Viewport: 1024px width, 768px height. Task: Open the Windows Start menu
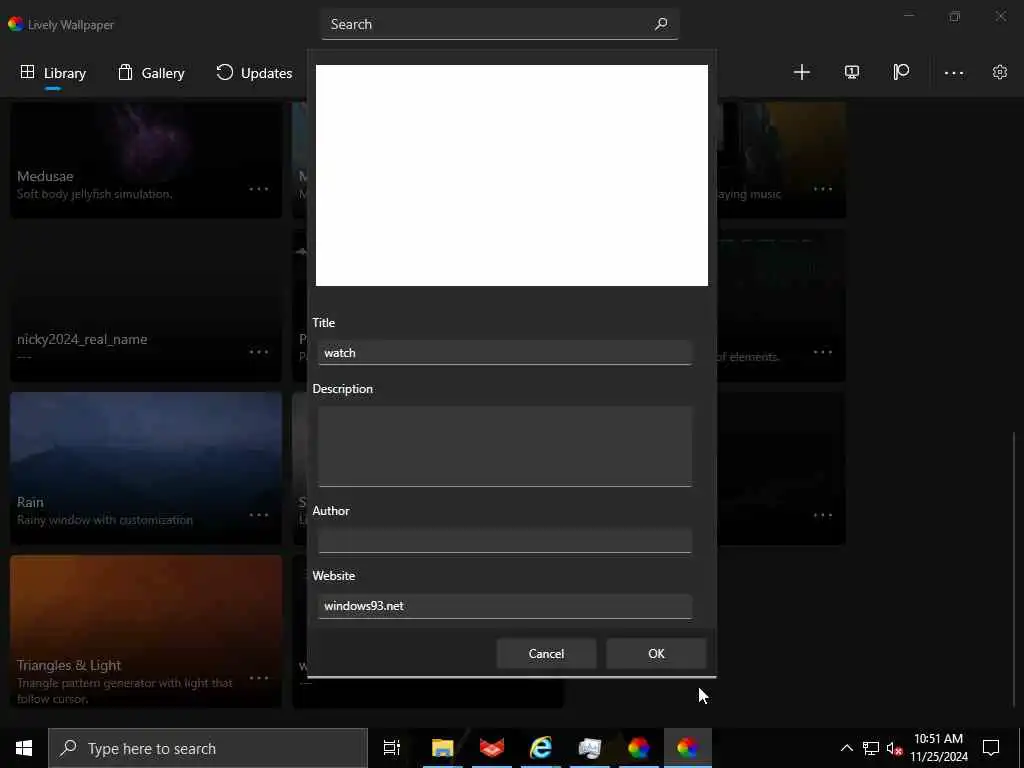click(24, 748)
